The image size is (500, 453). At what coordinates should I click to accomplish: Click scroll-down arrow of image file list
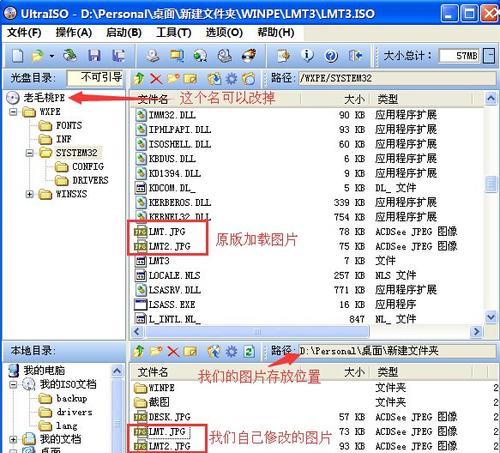click(x=490, y=317)
